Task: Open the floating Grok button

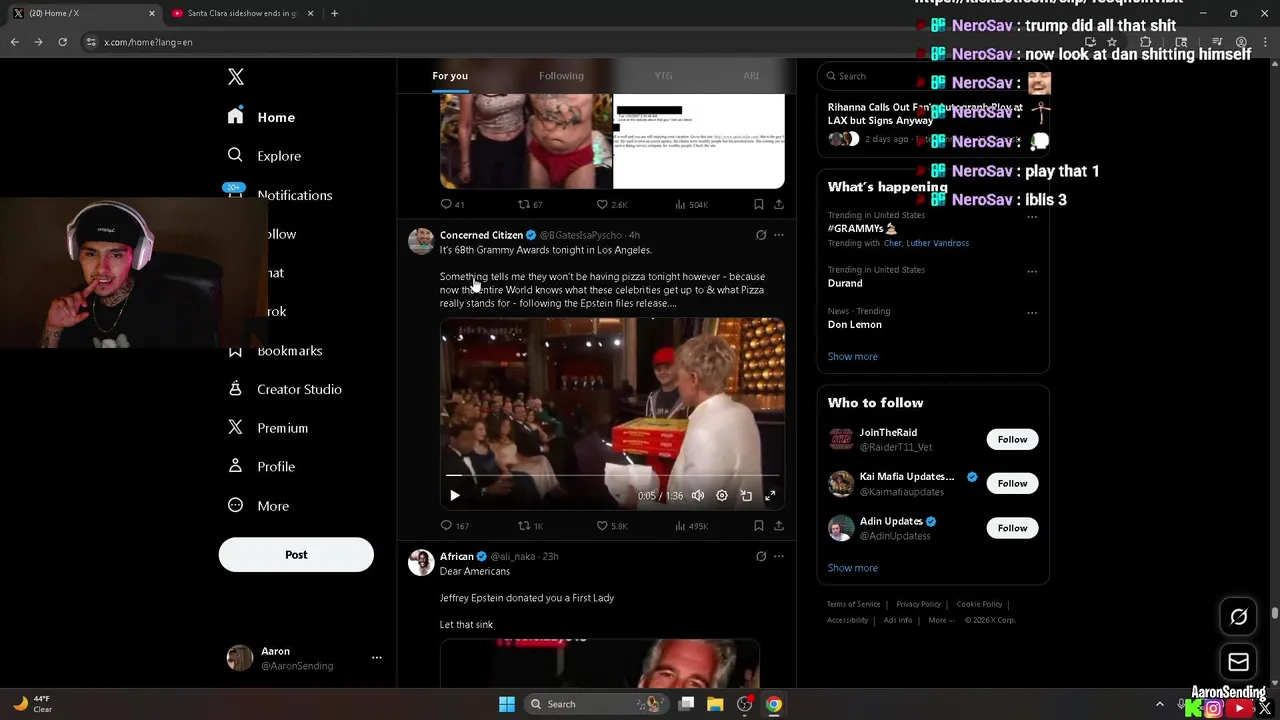Action: pyautogui.click(x=1238, y=617)
